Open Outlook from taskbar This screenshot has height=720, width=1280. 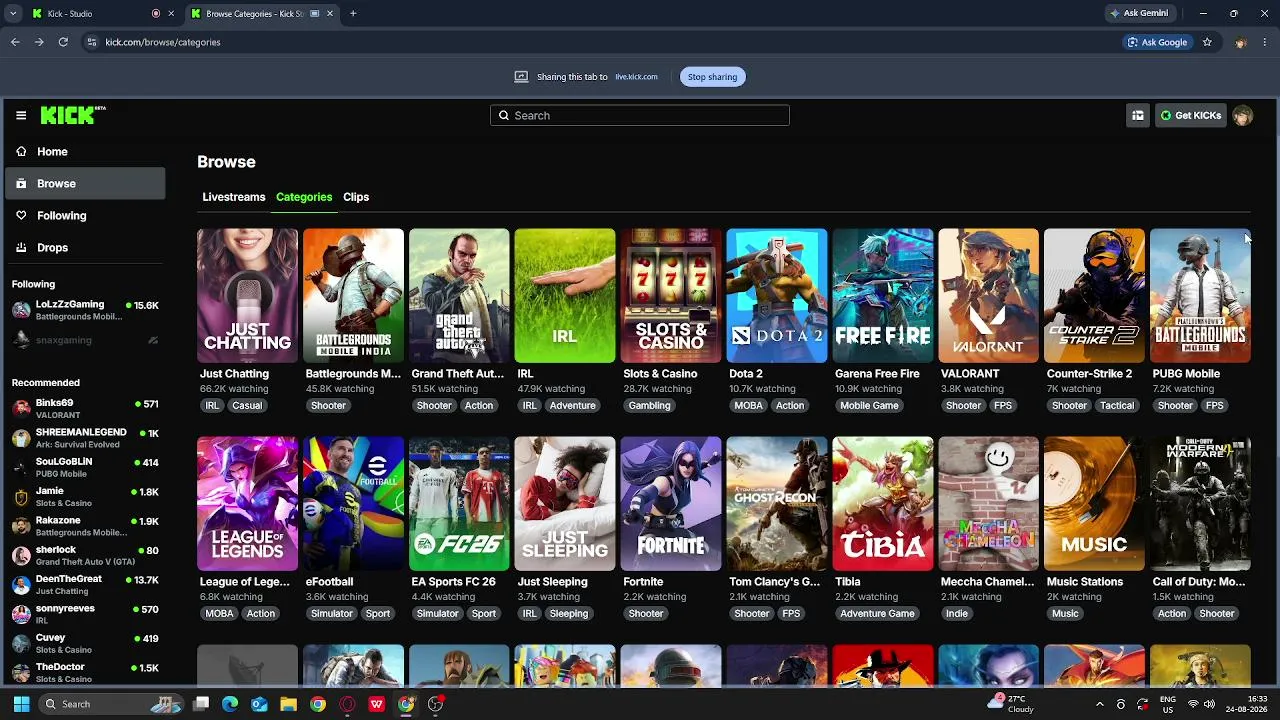pos(259,704)
